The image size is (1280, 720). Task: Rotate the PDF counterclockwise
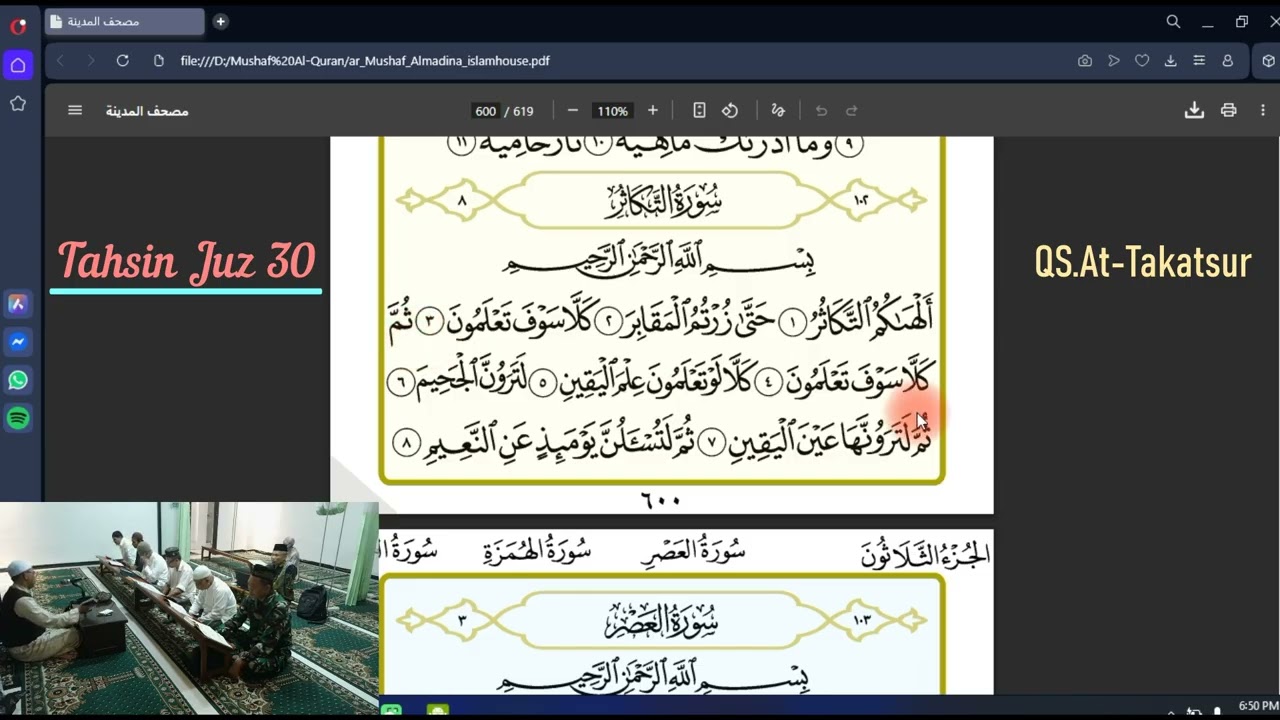pos(730,110)
